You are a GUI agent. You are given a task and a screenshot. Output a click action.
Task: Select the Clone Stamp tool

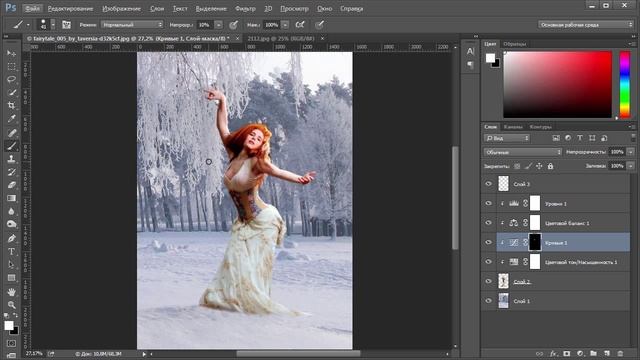coord(11,159)
